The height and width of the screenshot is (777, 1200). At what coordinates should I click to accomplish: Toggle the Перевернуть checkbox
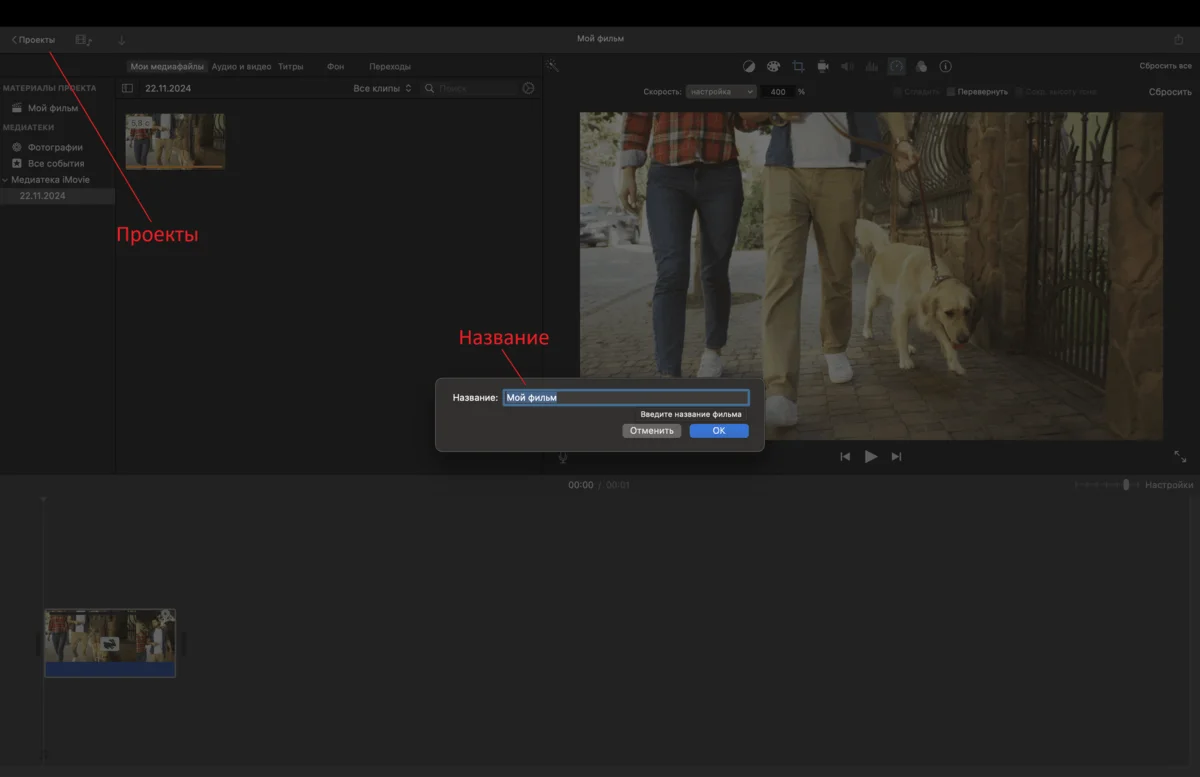[951, 92]
